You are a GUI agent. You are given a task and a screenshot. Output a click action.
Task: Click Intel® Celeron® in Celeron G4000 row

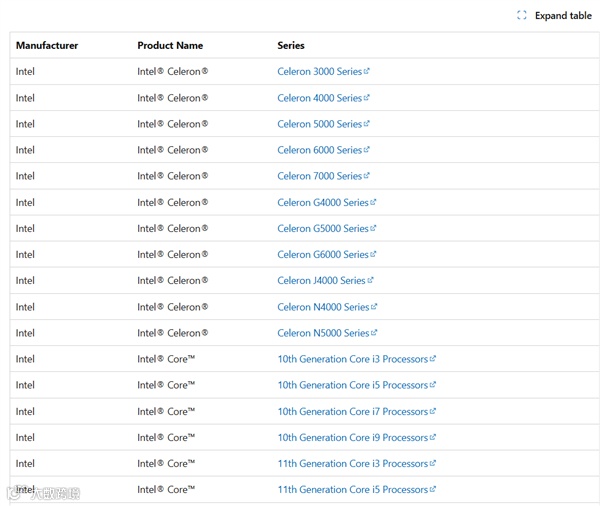click(173, 202)
